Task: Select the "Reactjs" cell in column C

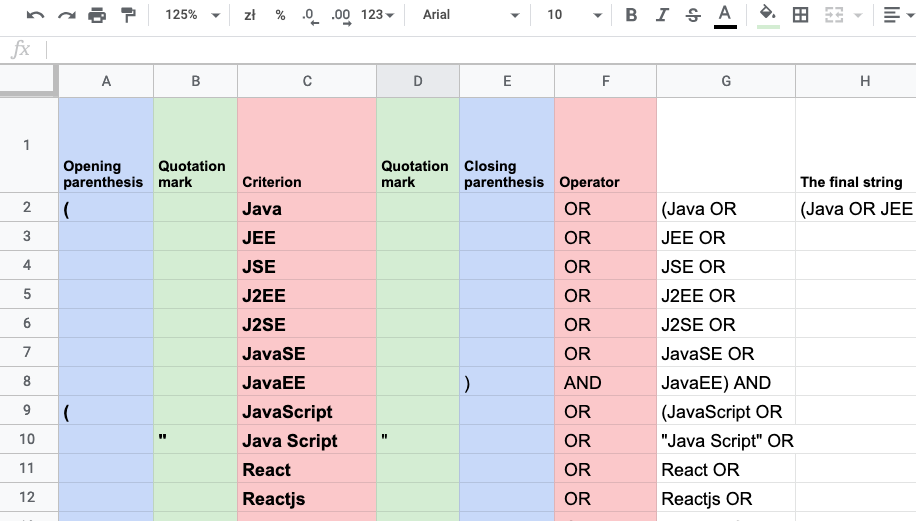Action: click(307, 497)
